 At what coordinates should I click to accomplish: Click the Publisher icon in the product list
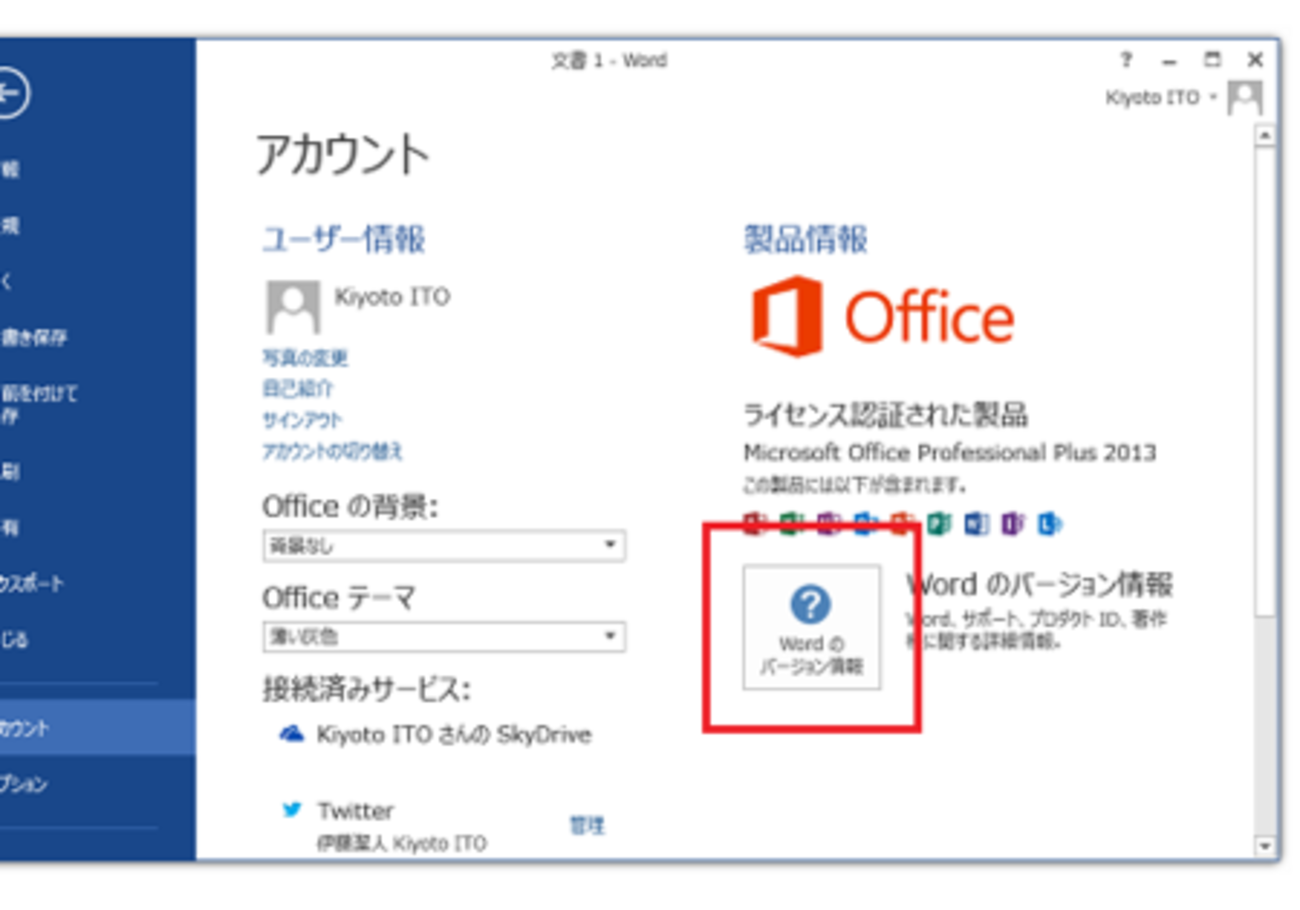point(939,523)
